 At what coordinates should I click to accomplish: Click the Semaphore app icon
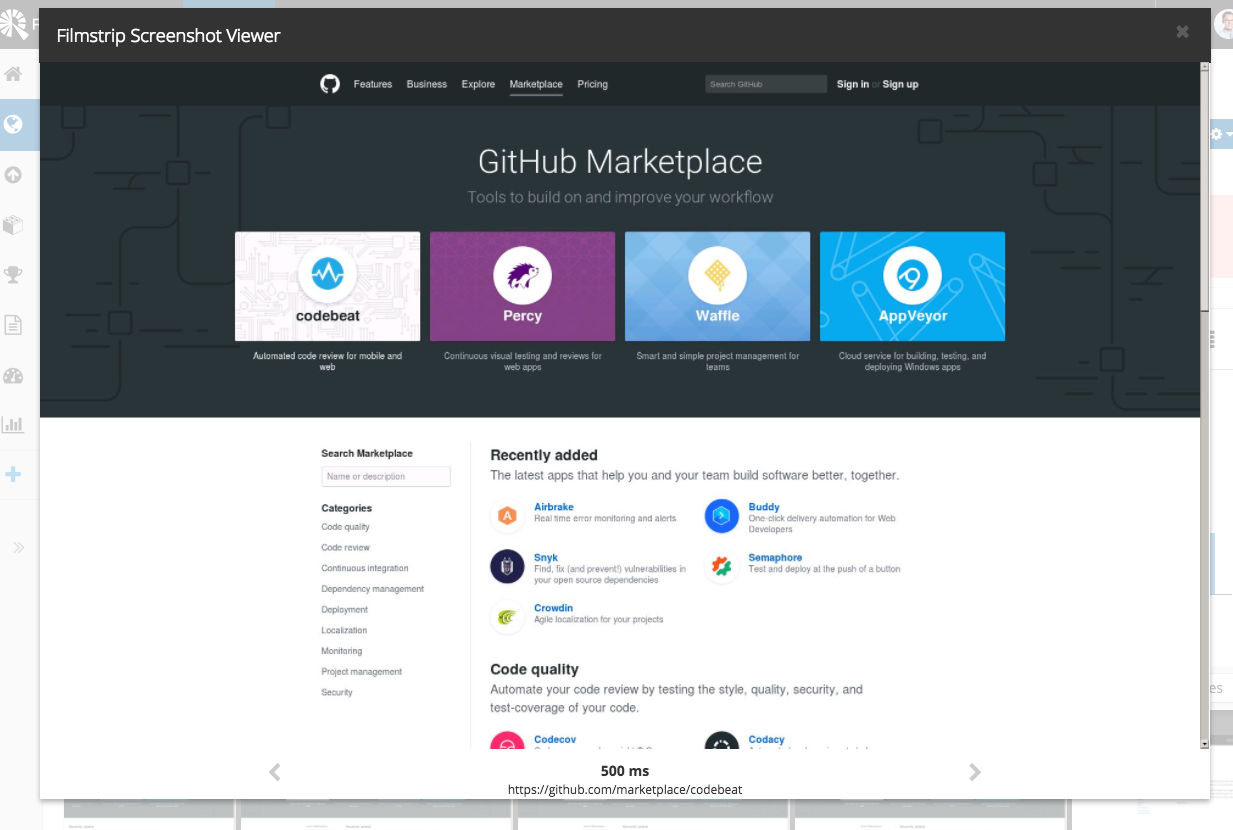click(722, 567)
